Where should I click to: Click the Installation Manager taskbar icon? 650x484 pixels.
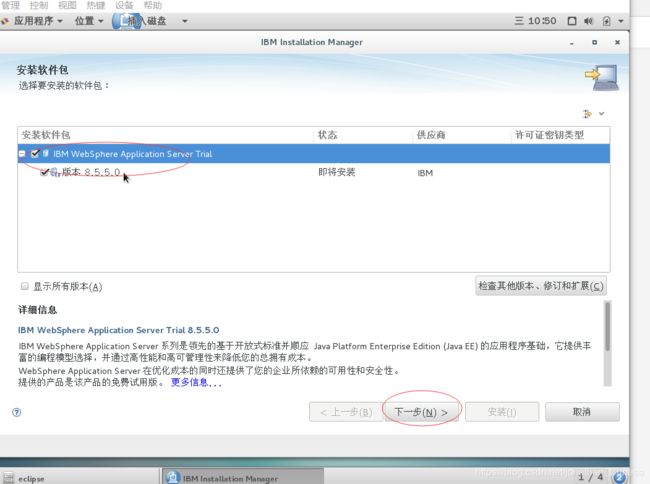pyautogui.click(x=172, y=477)
